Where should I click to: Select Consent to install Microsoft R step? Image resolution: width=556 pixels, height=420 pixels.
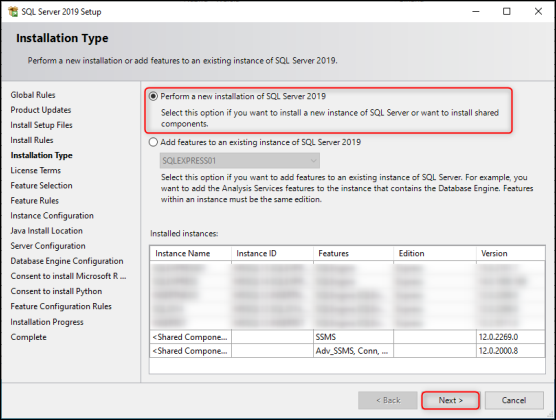(68, 276)
